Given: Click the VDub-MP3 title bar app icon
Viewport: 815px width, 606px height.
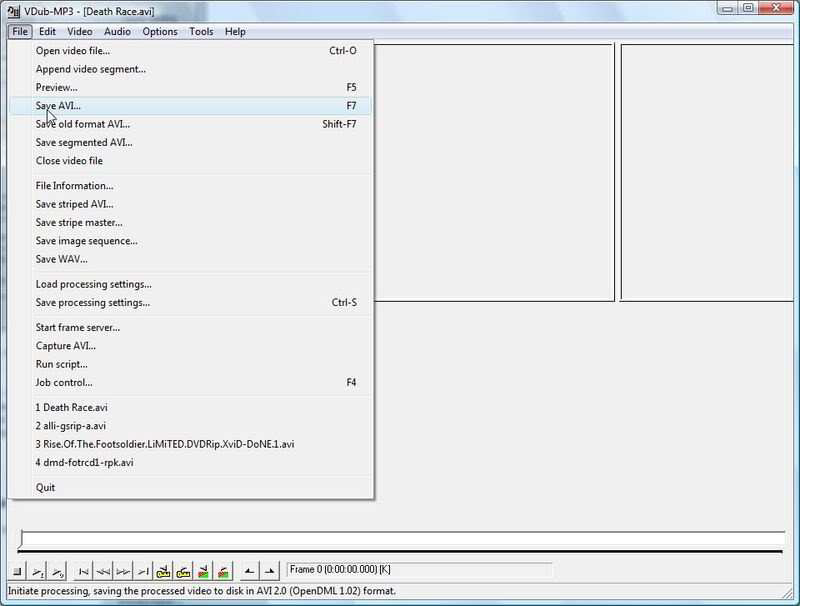Looking at the screenshot, I should (14, 11).
